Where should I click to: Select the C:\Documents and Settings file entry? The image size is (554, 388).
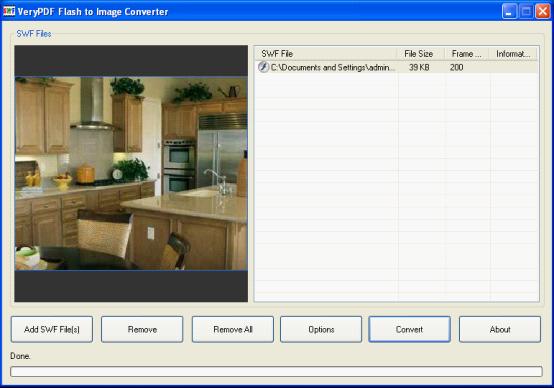pos(332,67)
